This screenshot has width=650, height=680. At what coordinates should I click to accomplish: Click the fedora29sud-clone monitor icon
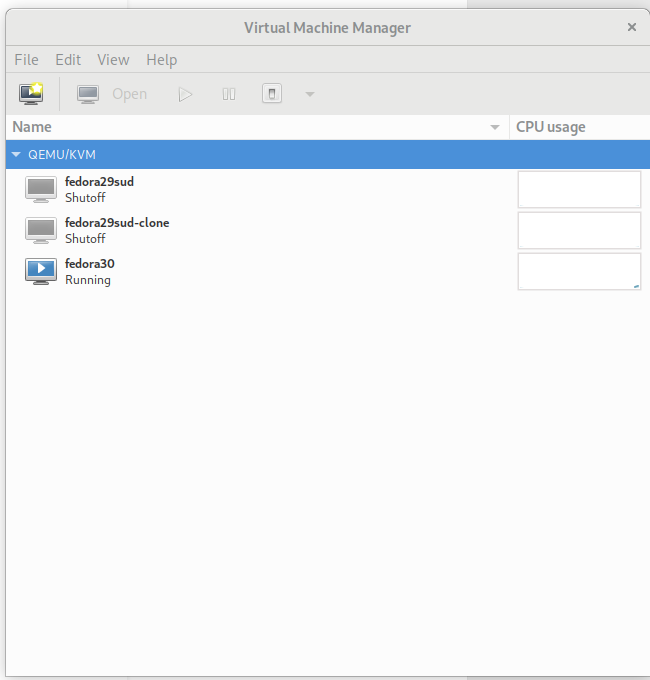(41, 230)
